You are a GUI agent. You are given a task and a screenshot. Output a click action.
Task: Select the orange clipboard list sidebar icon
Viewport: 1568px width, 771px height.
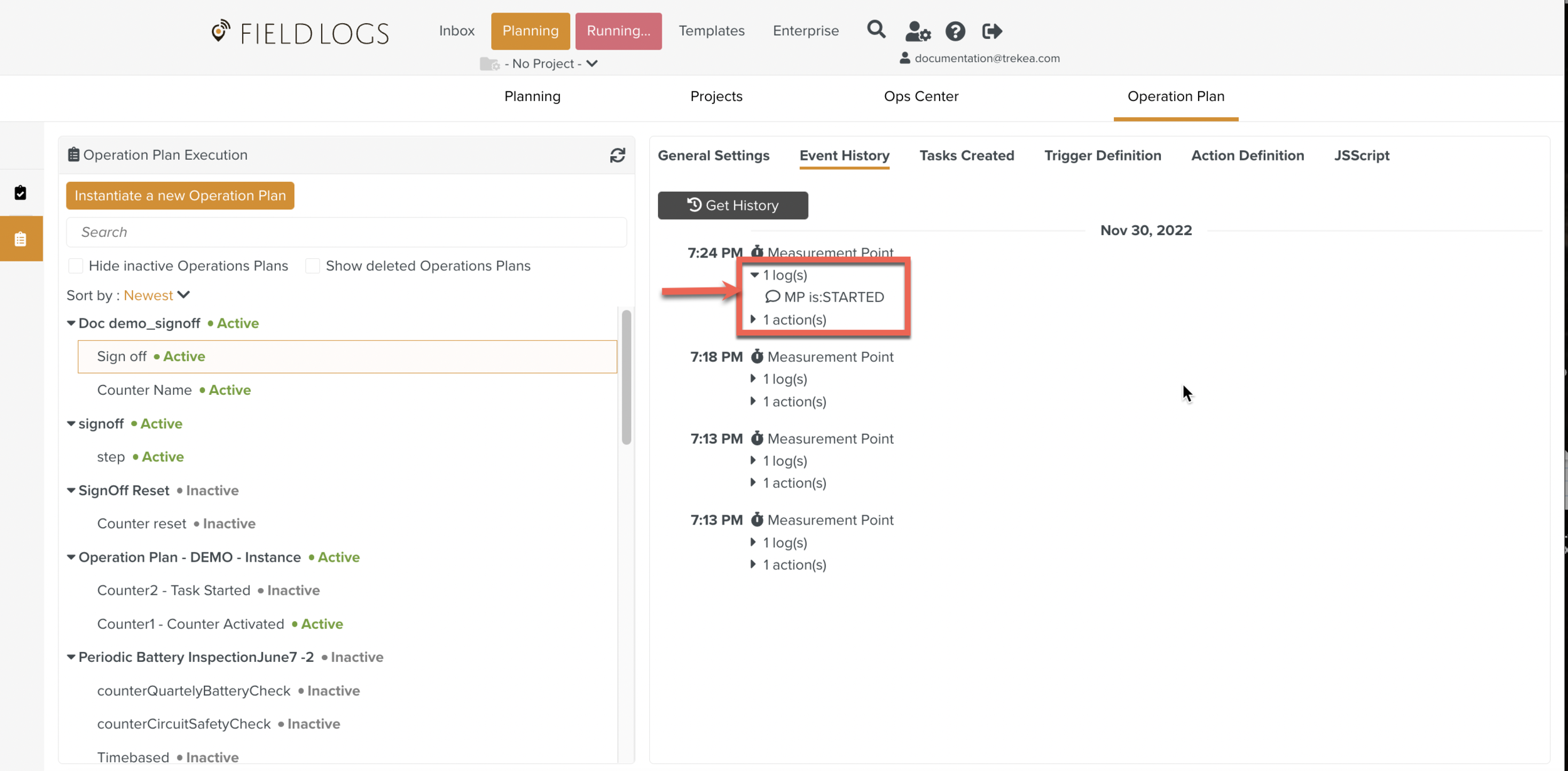(x=21, y=239)
